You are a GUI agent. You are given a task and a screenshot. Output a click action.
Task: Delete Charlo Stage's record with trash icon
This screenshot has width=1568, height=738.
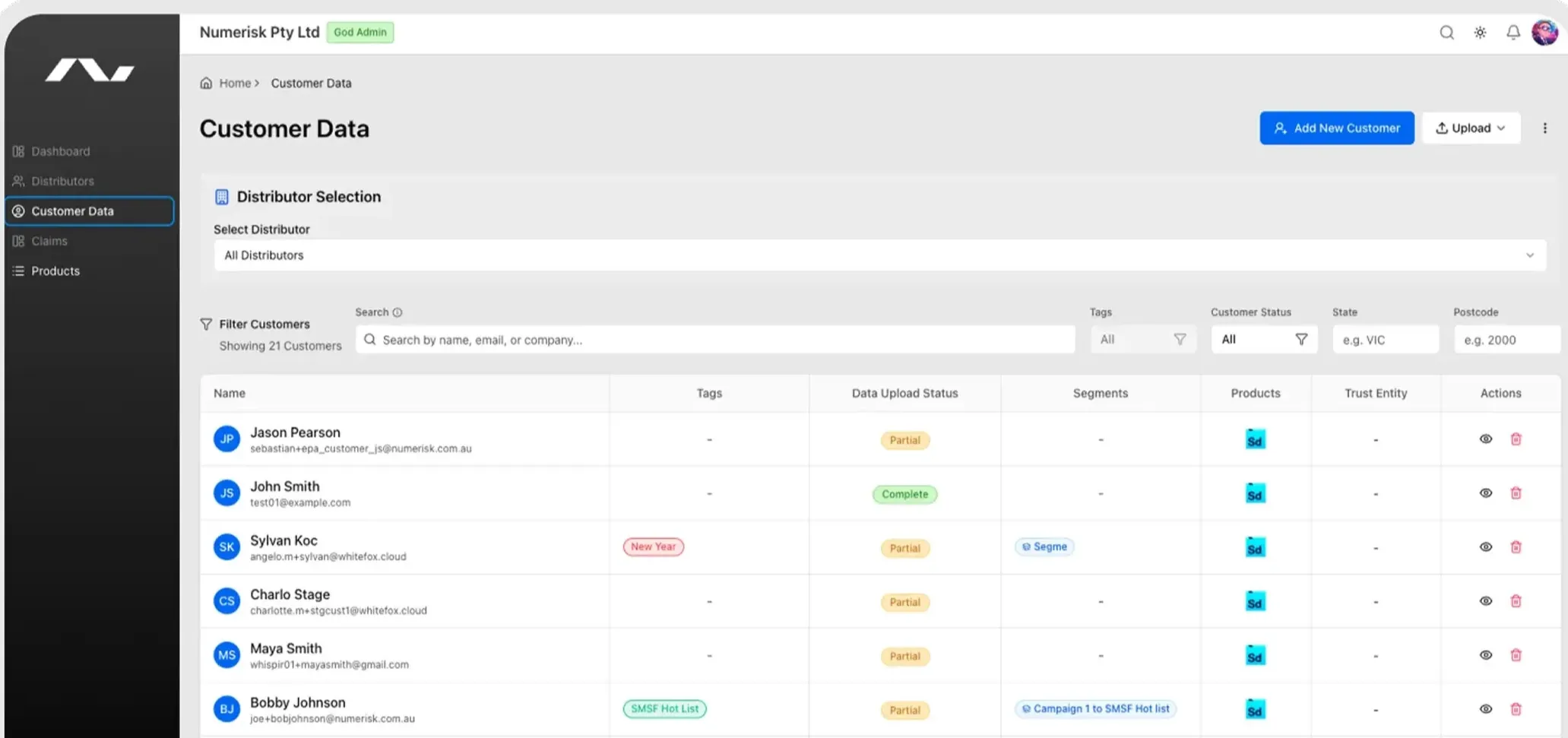[x=1516, y=601]
